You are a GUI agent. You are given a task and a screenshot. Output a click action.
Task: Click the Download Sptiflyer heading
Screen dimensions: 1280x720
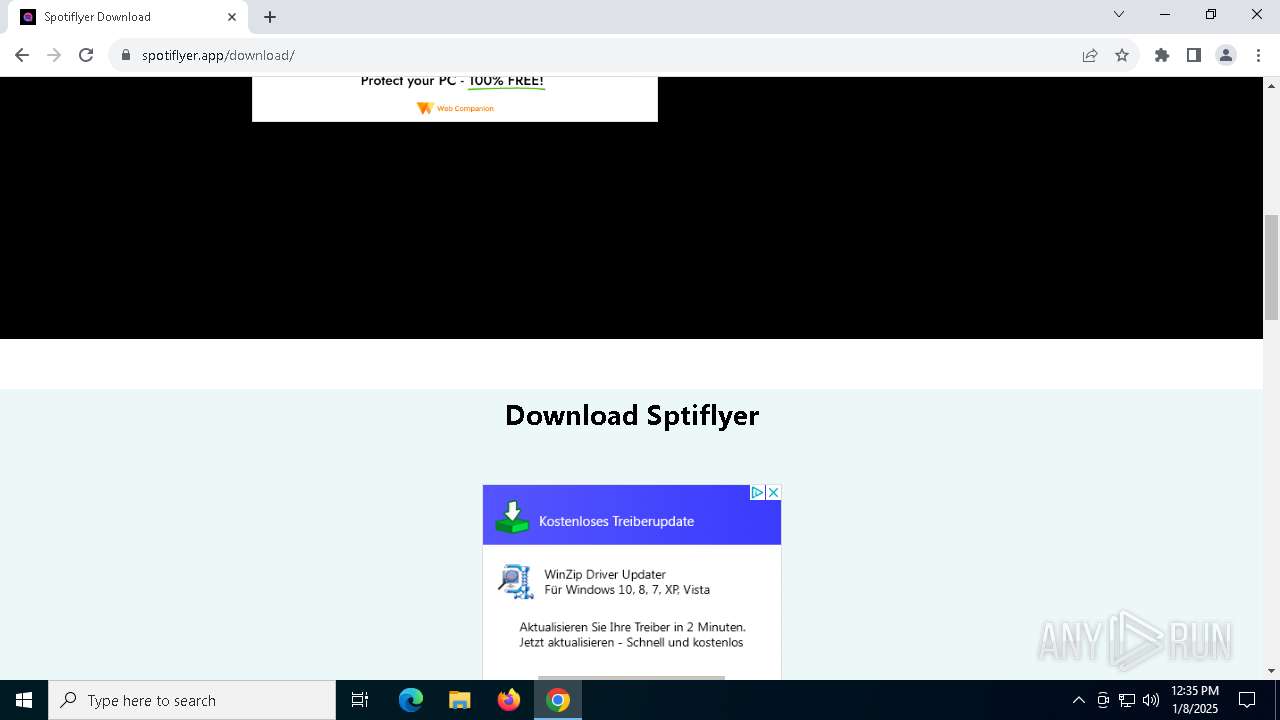click(632, 415)
